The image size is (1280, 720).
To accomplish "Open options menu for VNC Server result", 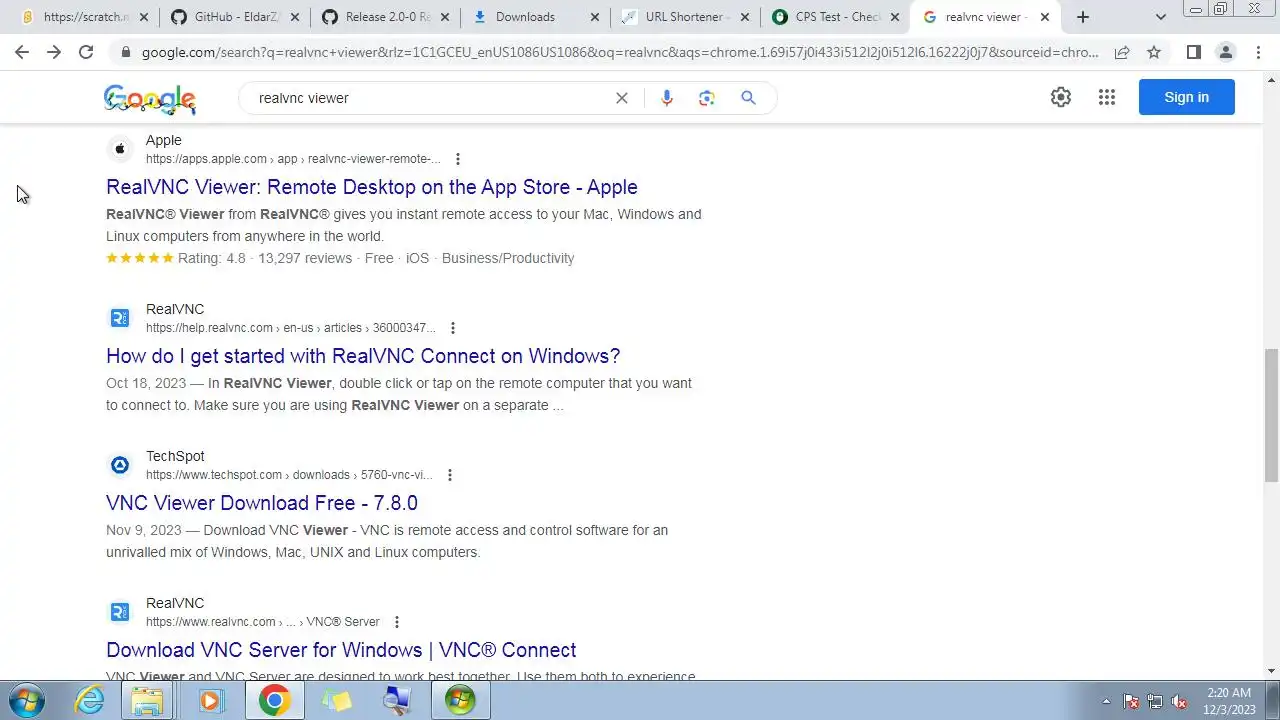I will click(397, 622).
